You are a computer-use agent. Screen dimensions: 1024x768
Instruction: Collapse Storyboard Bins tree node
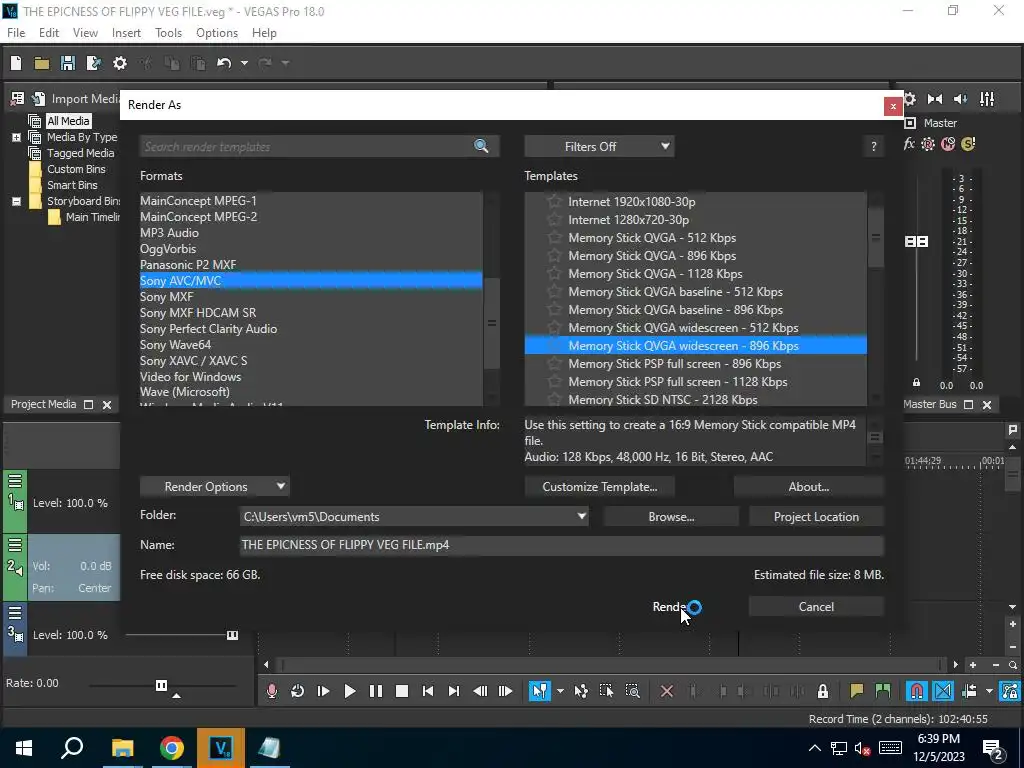(x=16, y=201)
